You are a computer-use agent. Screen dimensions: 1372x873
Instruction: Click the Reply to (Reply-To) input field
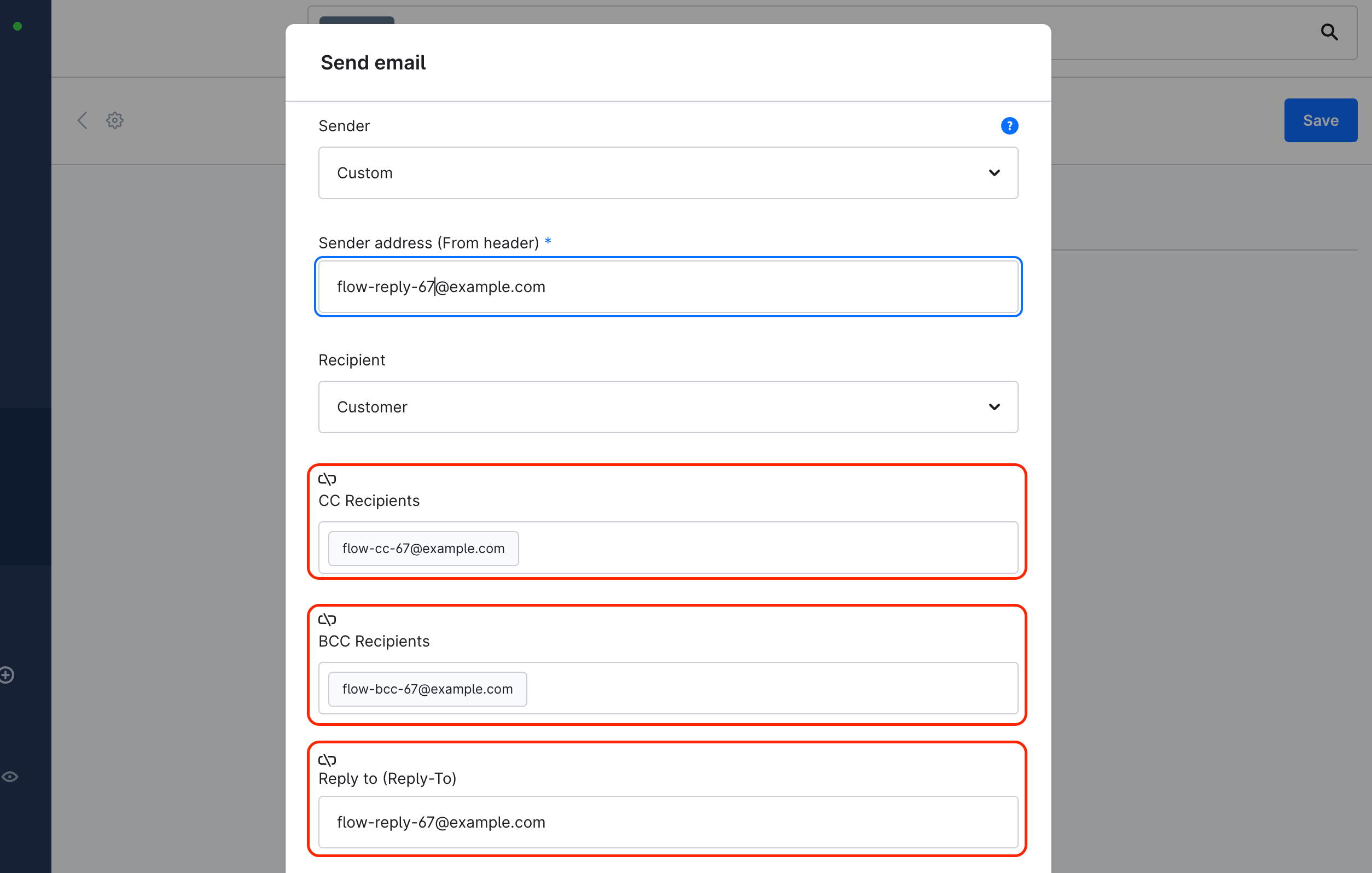668,822
